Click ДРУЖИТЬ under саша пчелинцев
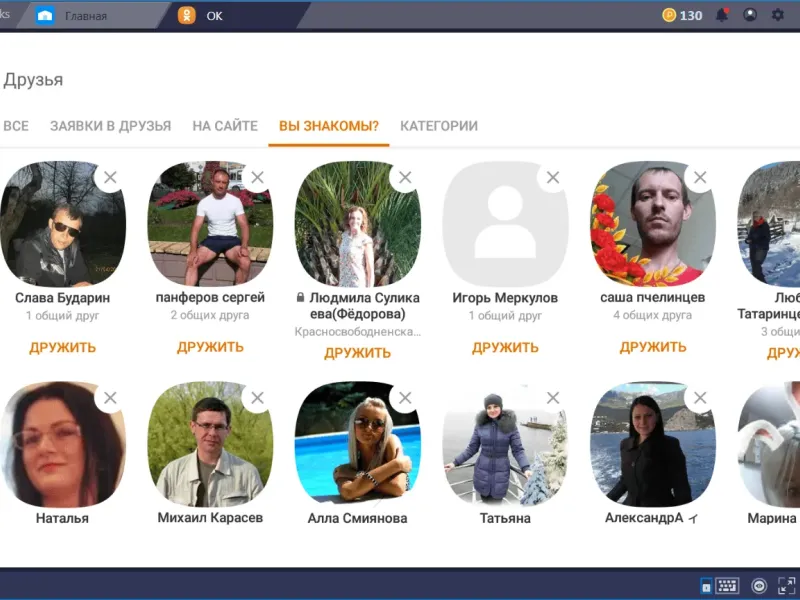This screenshot has height=600, width=800. tap(653, 347)
